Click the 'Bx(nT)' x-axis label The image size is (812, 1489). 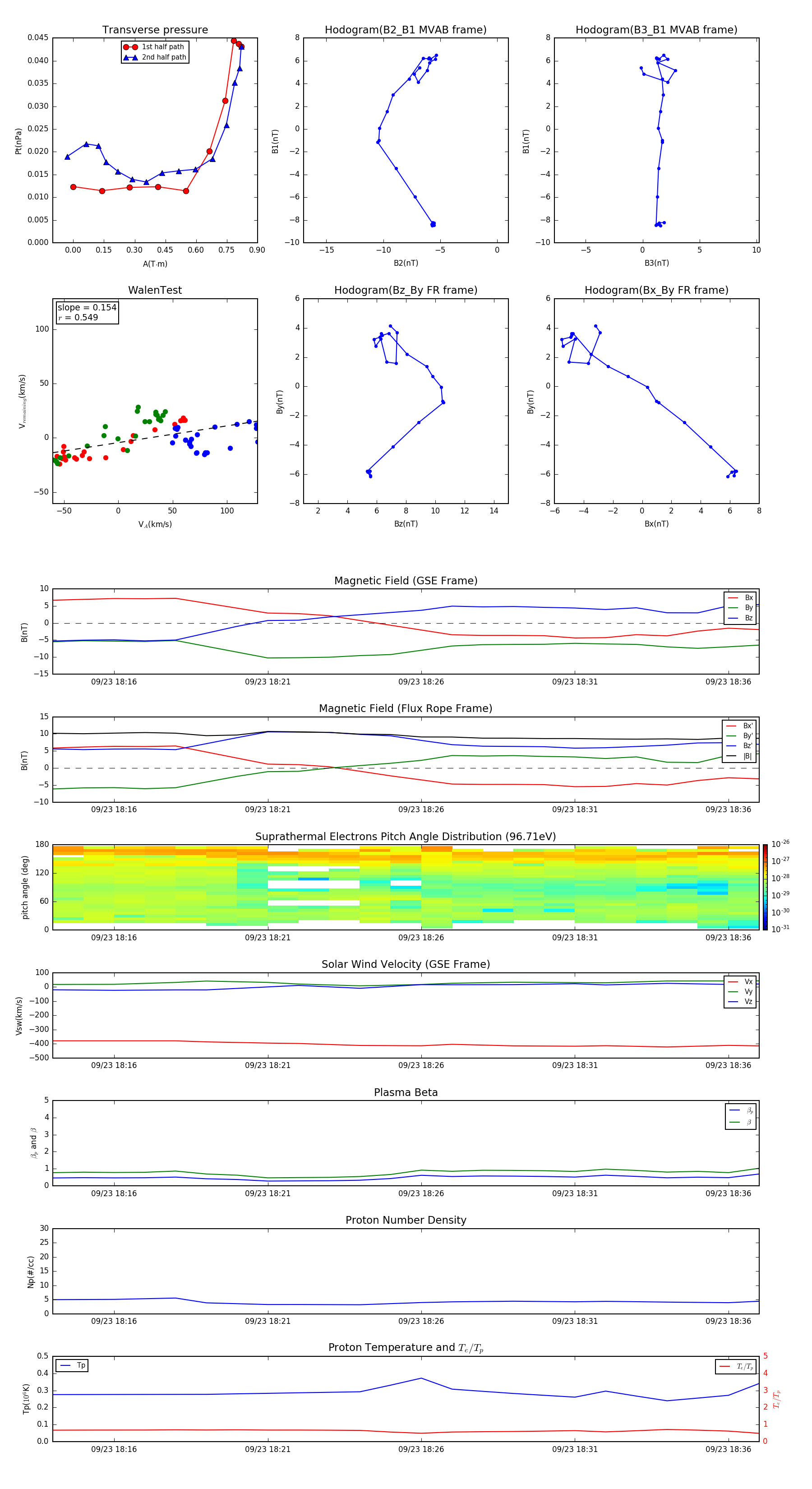pos(656,524)
